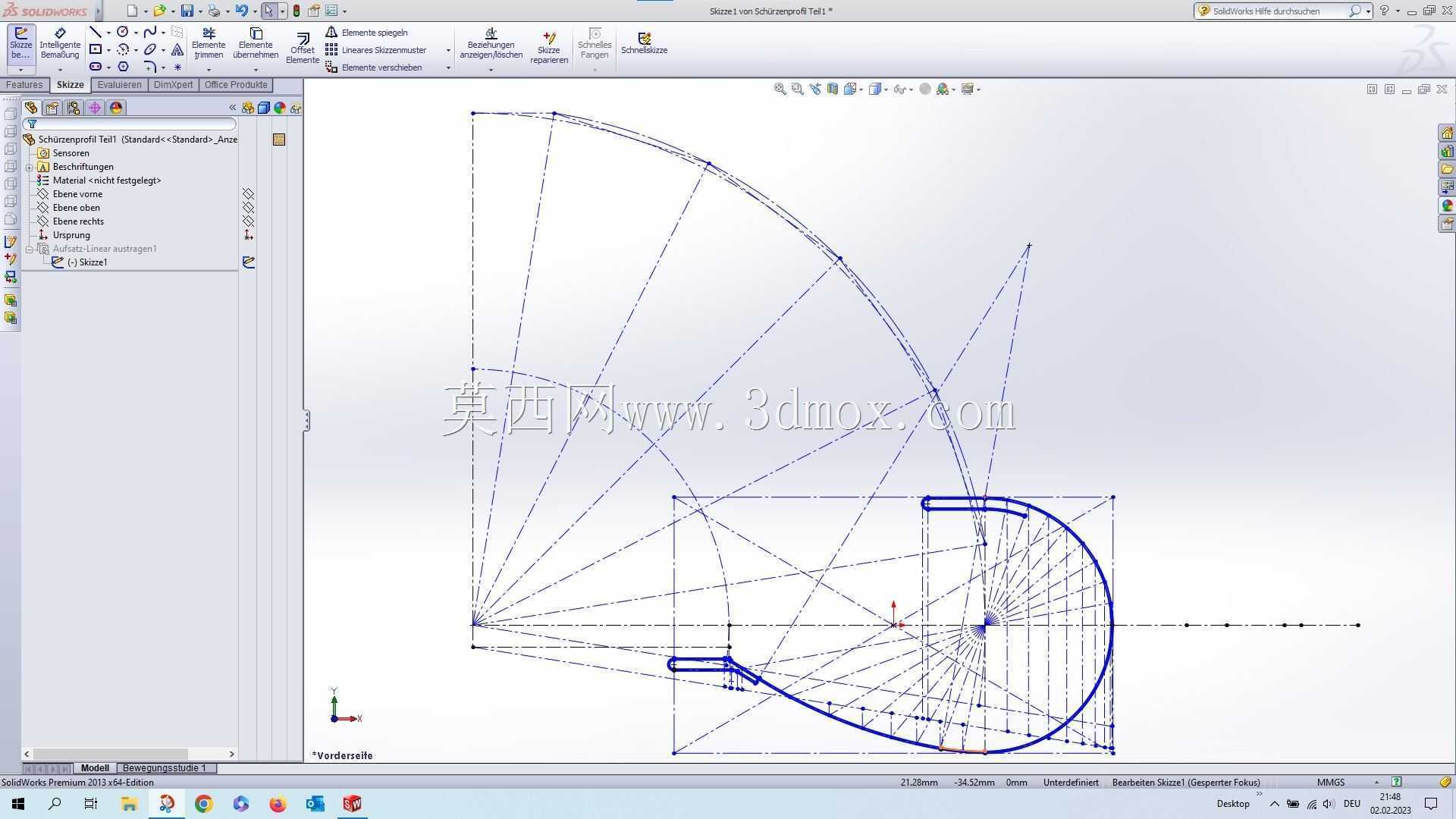
Task: Select the Ellipse sketch tool
Action: (x=150, y=49)
